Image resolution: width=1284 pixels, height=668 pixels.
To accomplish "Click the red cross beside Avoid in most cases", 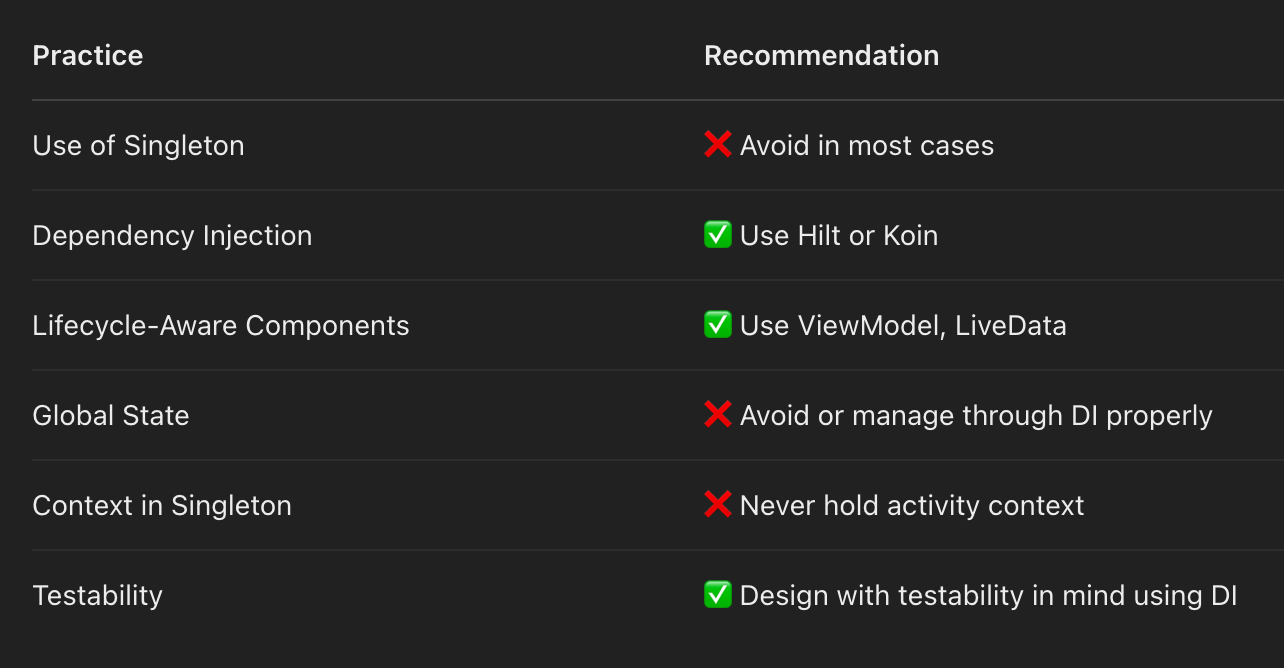I will (718, 145).
